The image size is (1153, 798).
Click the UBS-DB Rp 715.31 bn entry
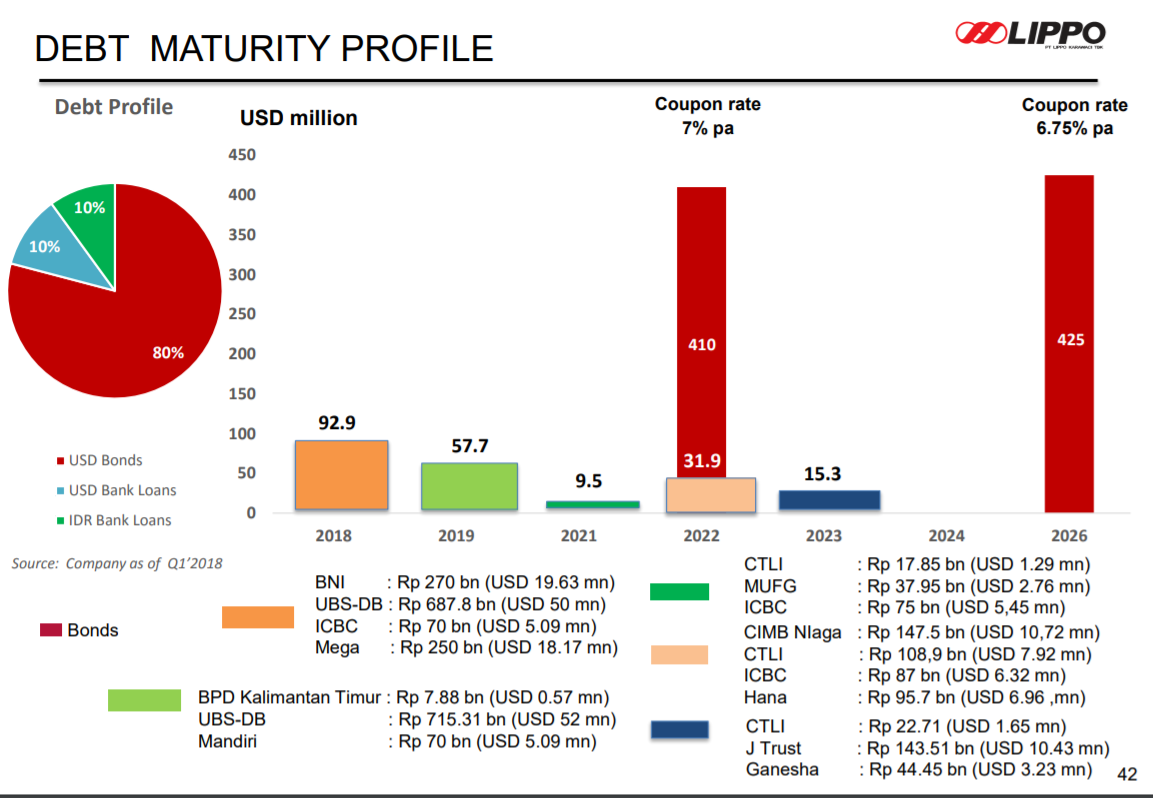click(407, 719)
